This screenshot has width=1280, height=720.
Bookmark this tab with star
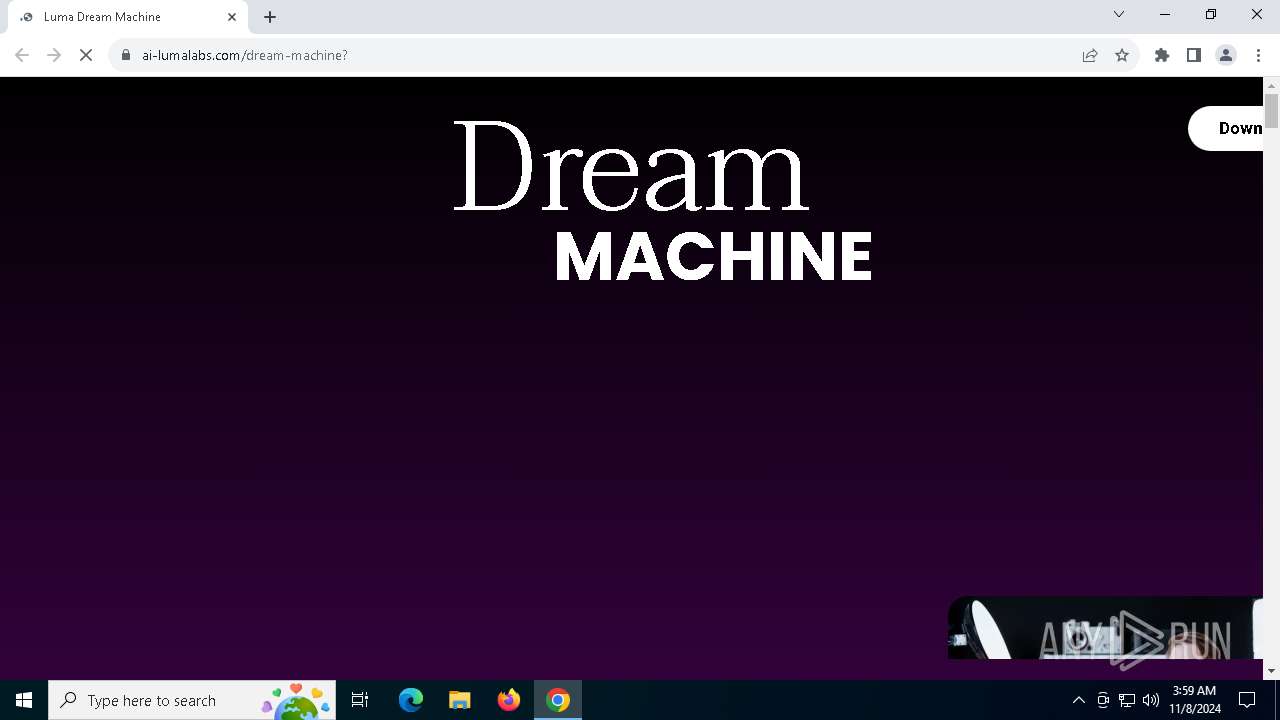[x=1122, y=55]
